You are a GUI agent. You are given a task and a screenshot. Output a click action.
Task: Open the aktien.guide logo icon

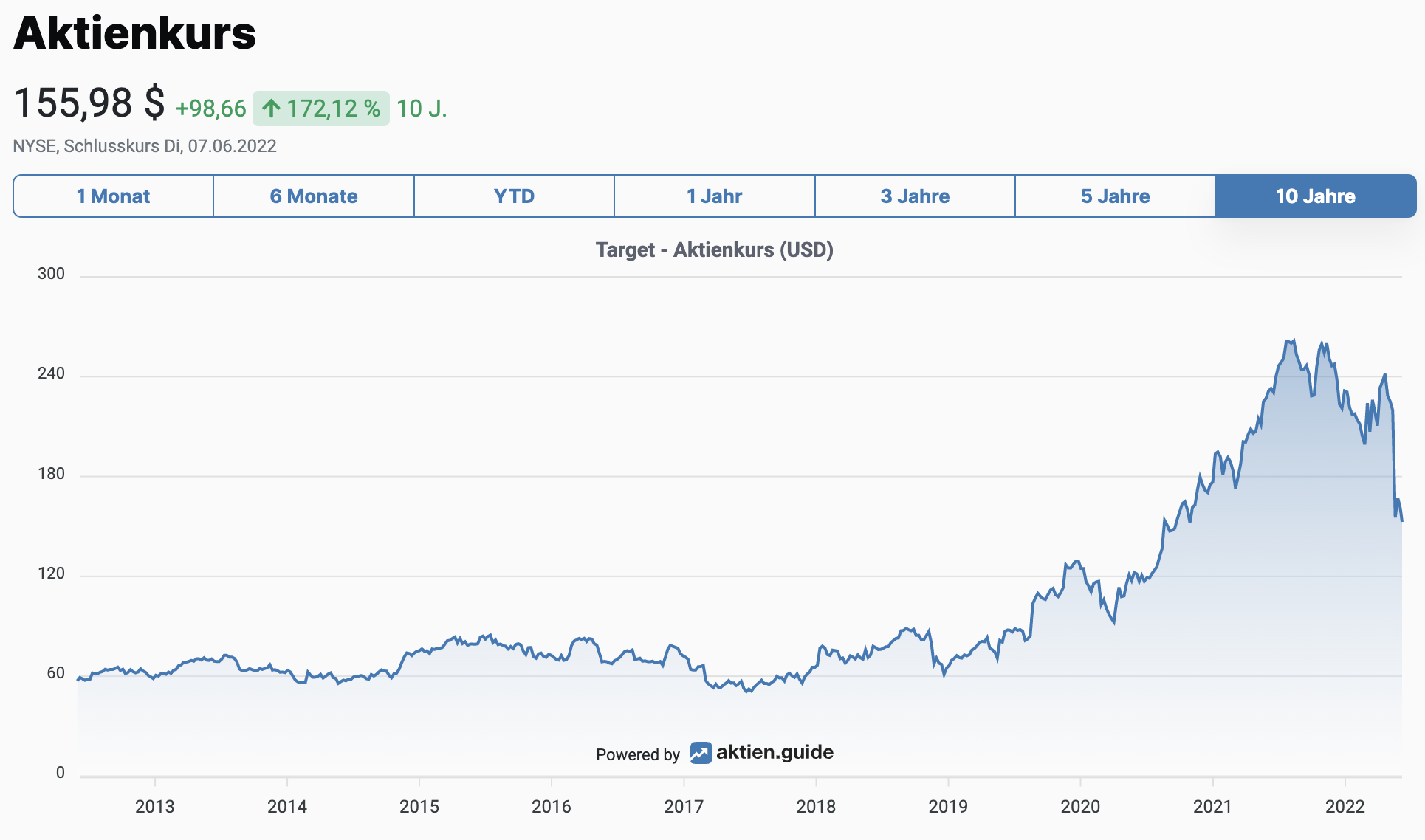coord(701,753)
